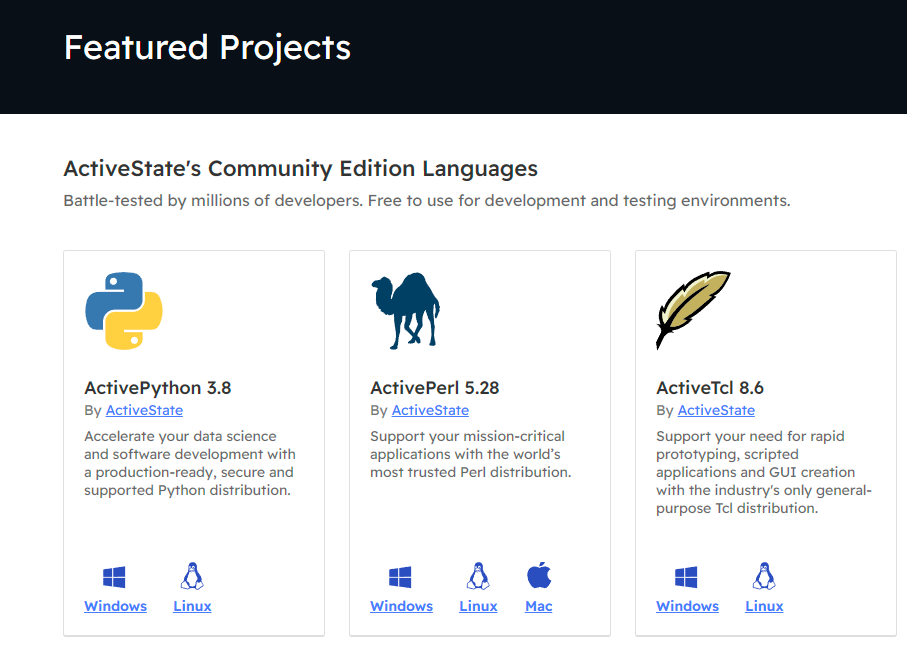Click the Linux penguin icon under ActivePython 3.8
Viewport: 907px width, 653px height.
point(192,576)
